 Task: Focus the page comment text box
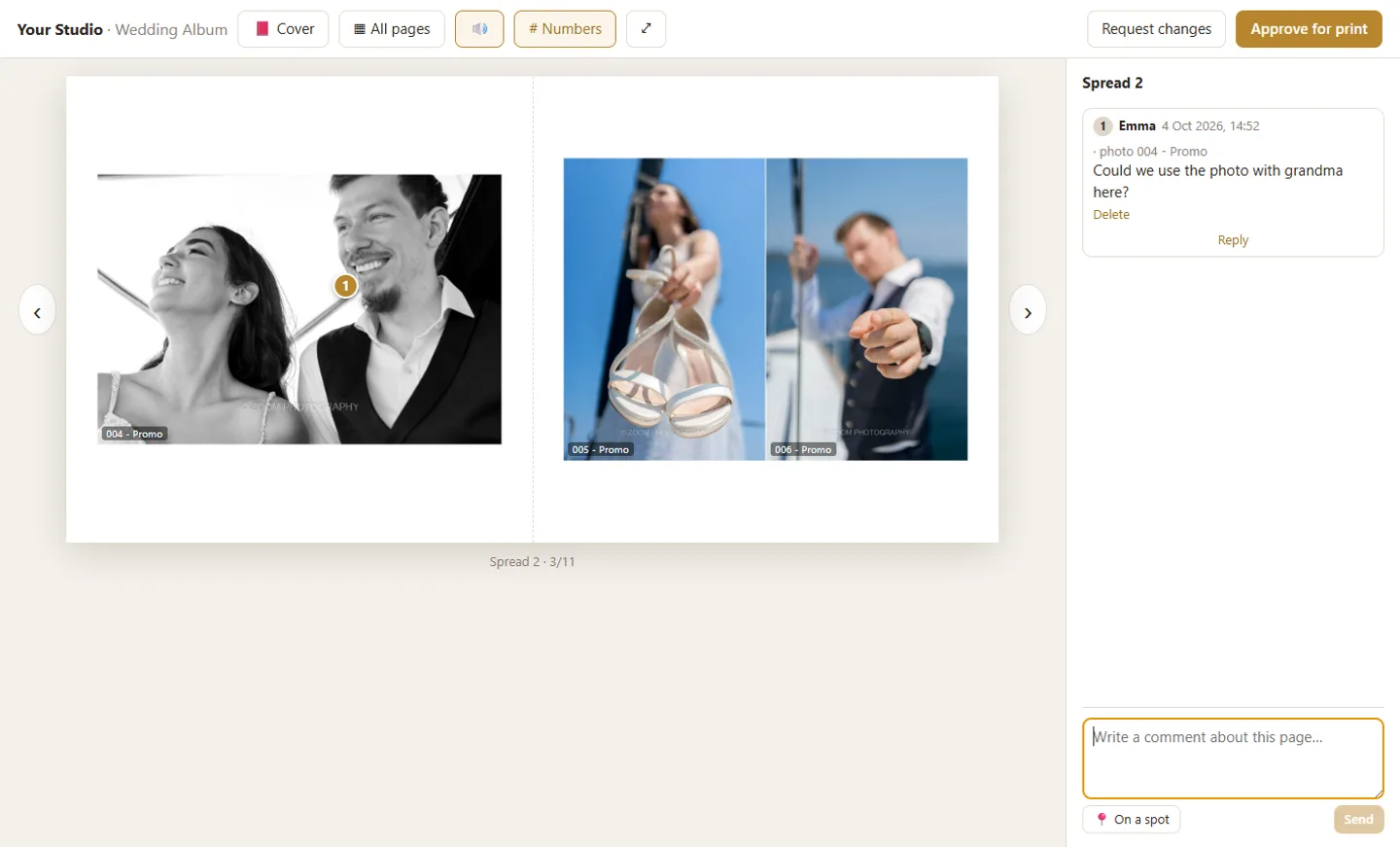tap(1233, 759)
